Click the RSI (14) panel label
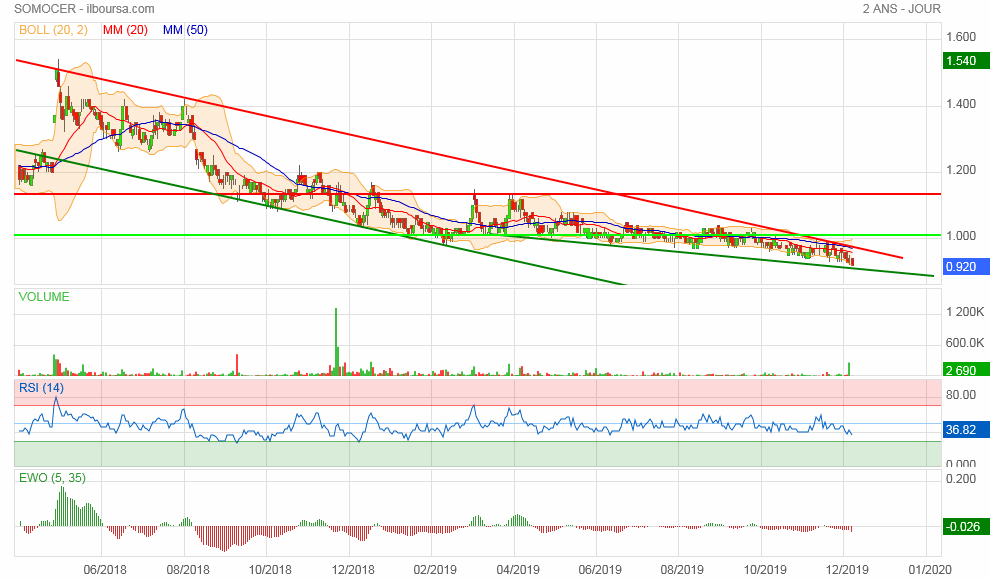Screen dimensions: 990x580 point(41,388)
